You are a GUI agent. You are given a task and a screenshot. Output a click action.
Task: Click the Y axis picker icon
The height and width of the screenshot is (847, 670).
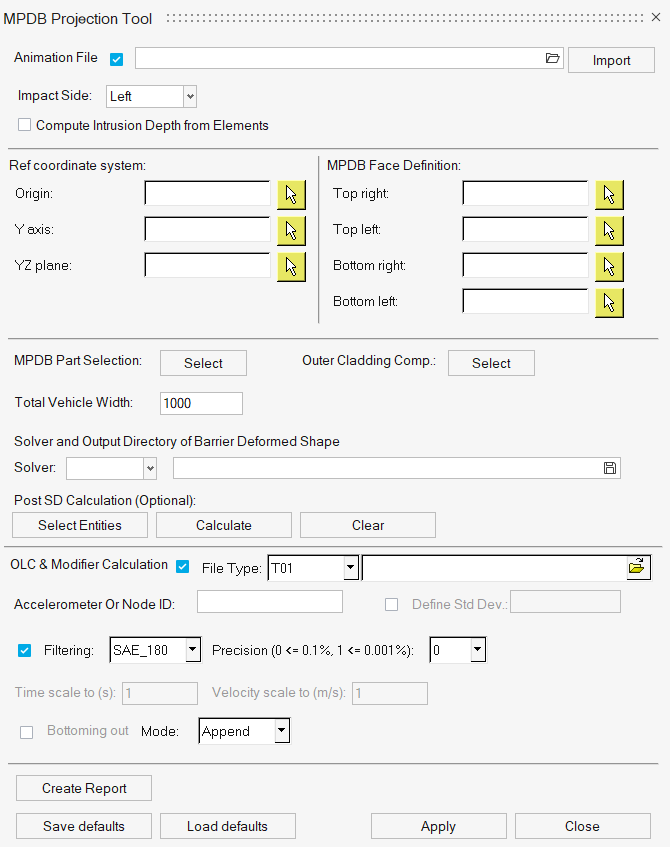(291, 231)
